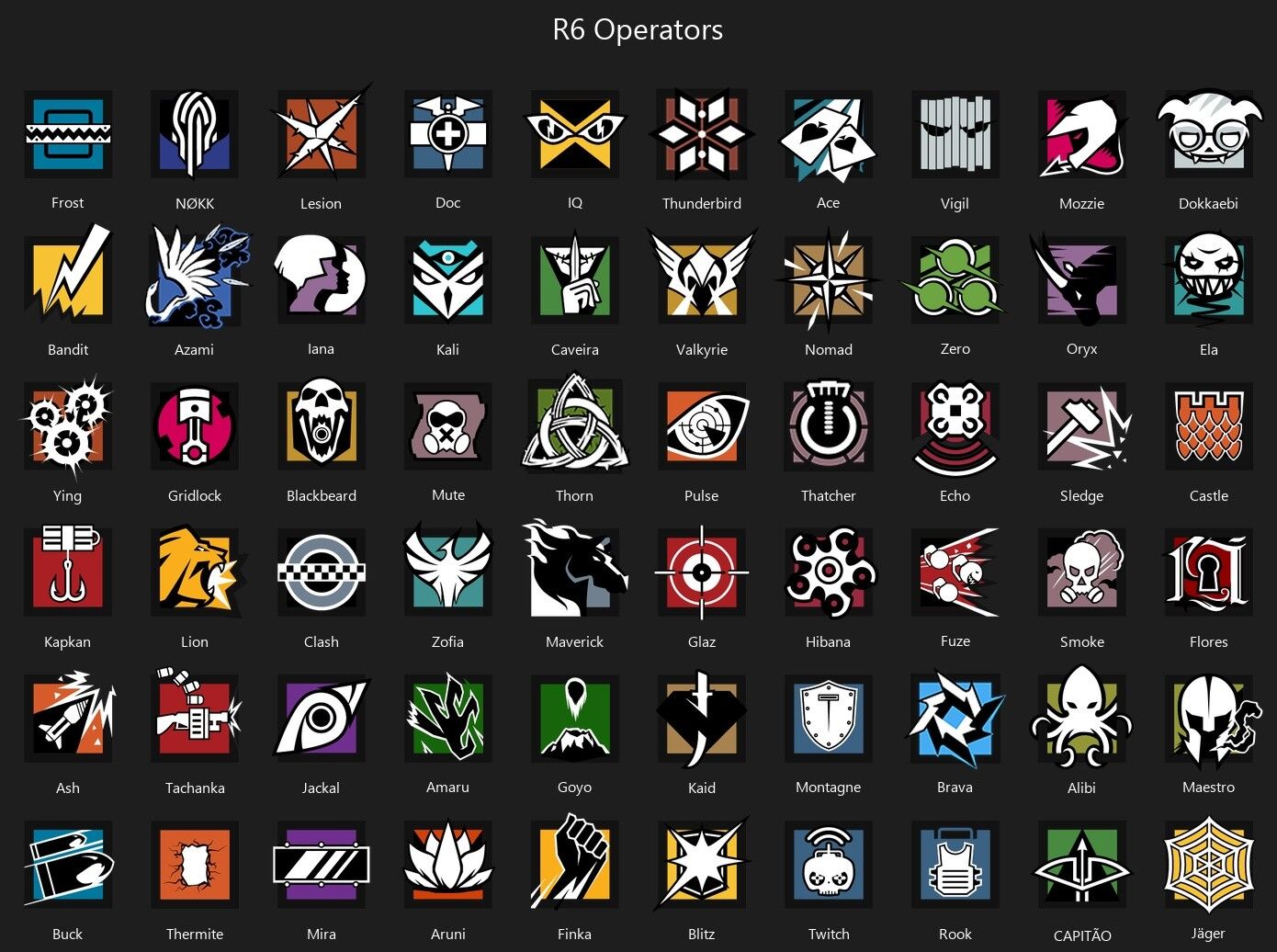Select Castle's fortress wall icon
Image resolution: width=1277 pixels, height=952 pixels.
pyautogui.click(x=1208, y=426)
